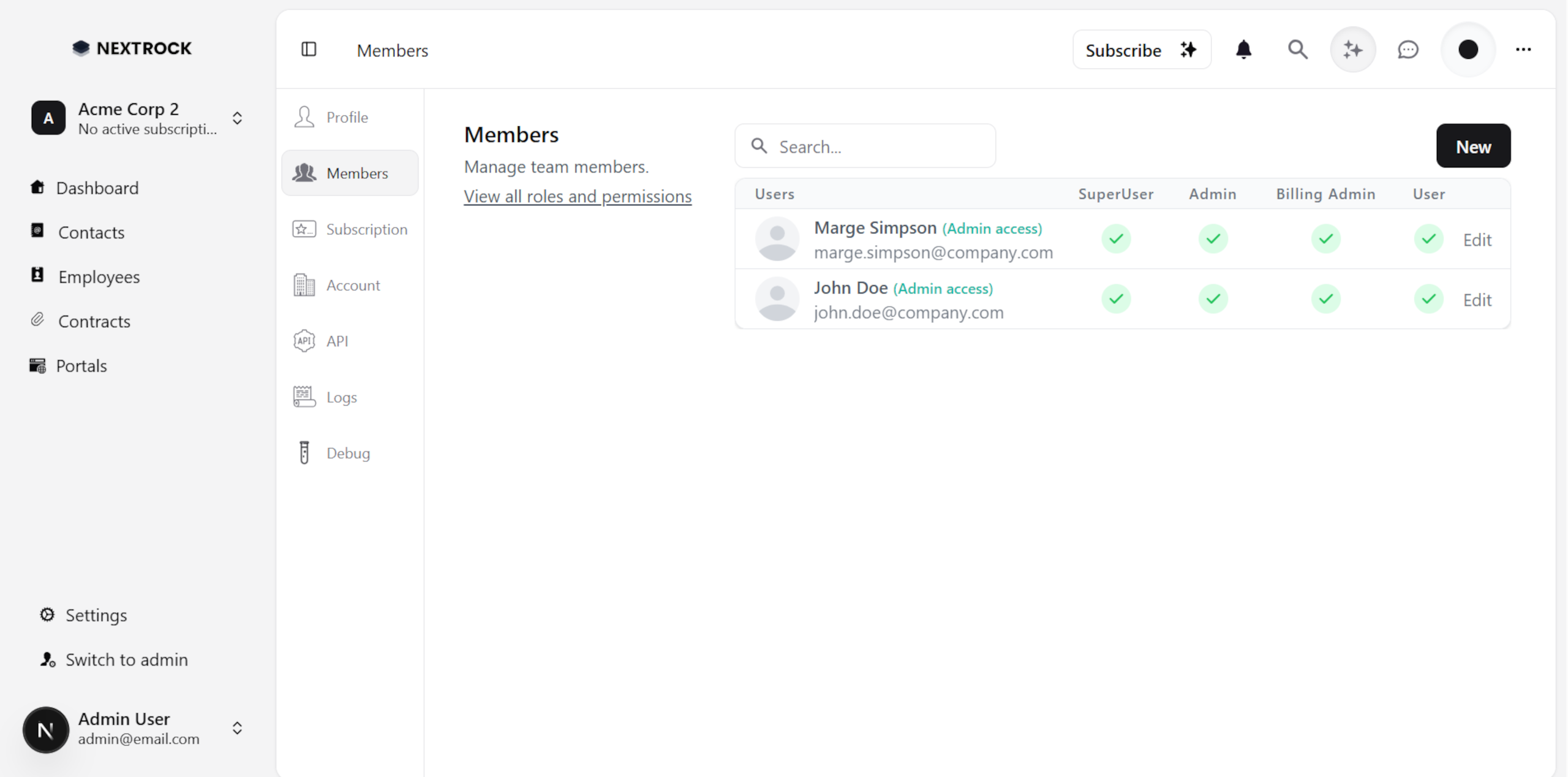Screen dimensions: 1568x777
Task: Open View all roles and permissions
Action: [578, 196]
